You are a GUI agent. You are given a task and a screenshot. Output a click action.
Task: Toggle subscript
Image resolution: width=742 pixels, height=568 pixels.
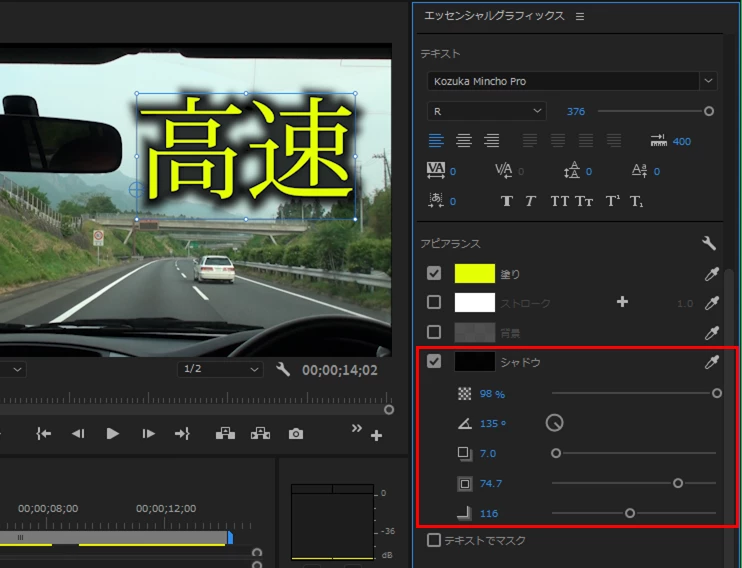(636, 202)
